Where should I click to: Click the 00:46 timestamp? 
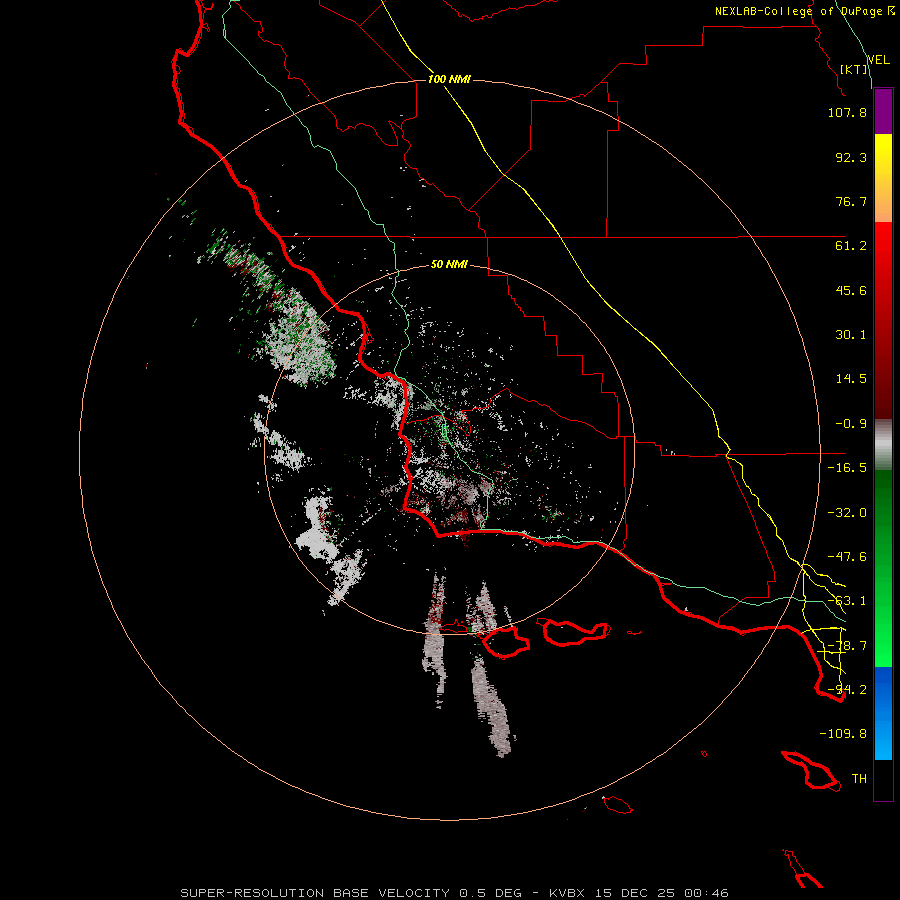(x=707, y=893)
